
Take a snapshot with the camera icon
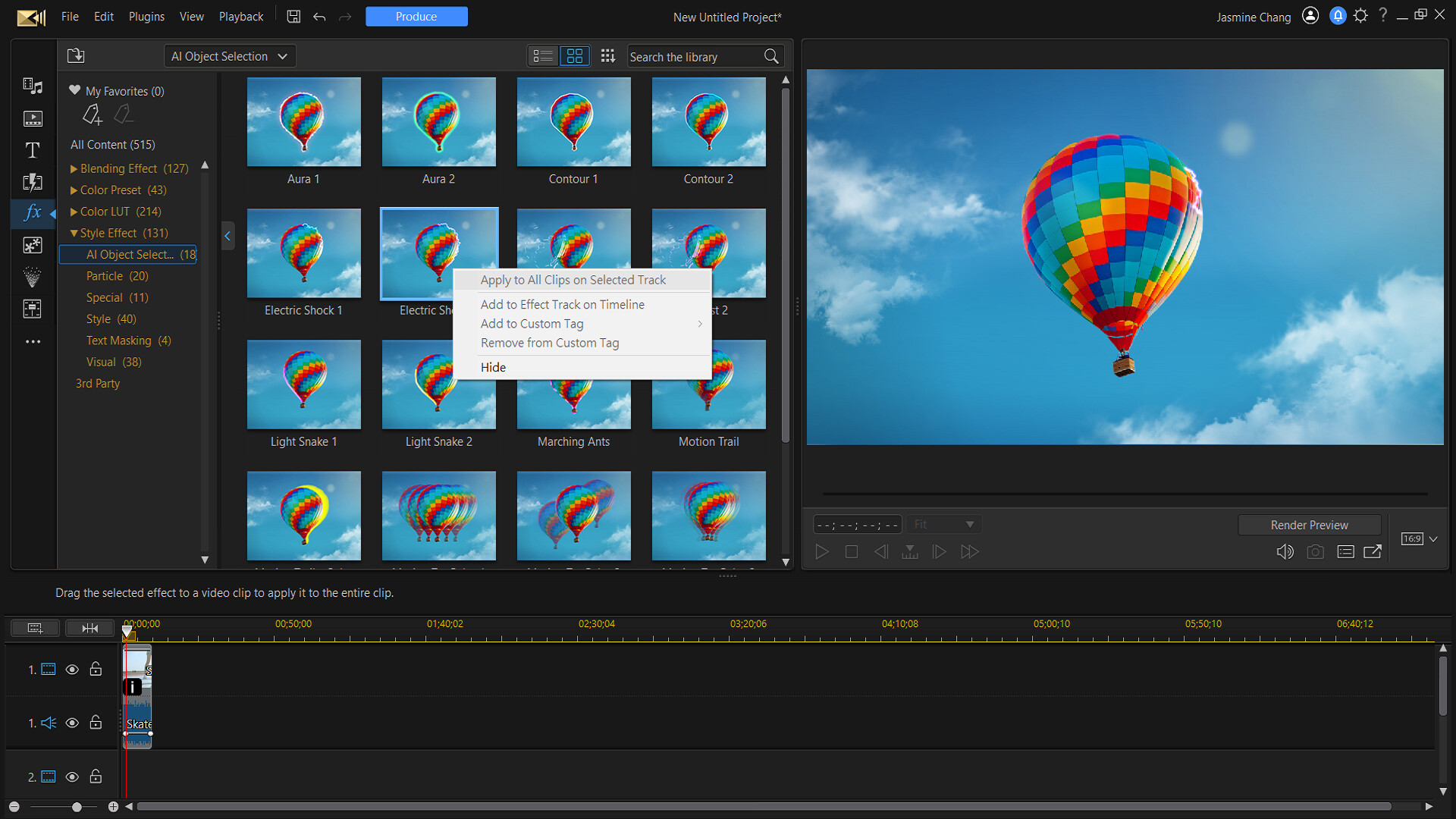point(1316,551)
